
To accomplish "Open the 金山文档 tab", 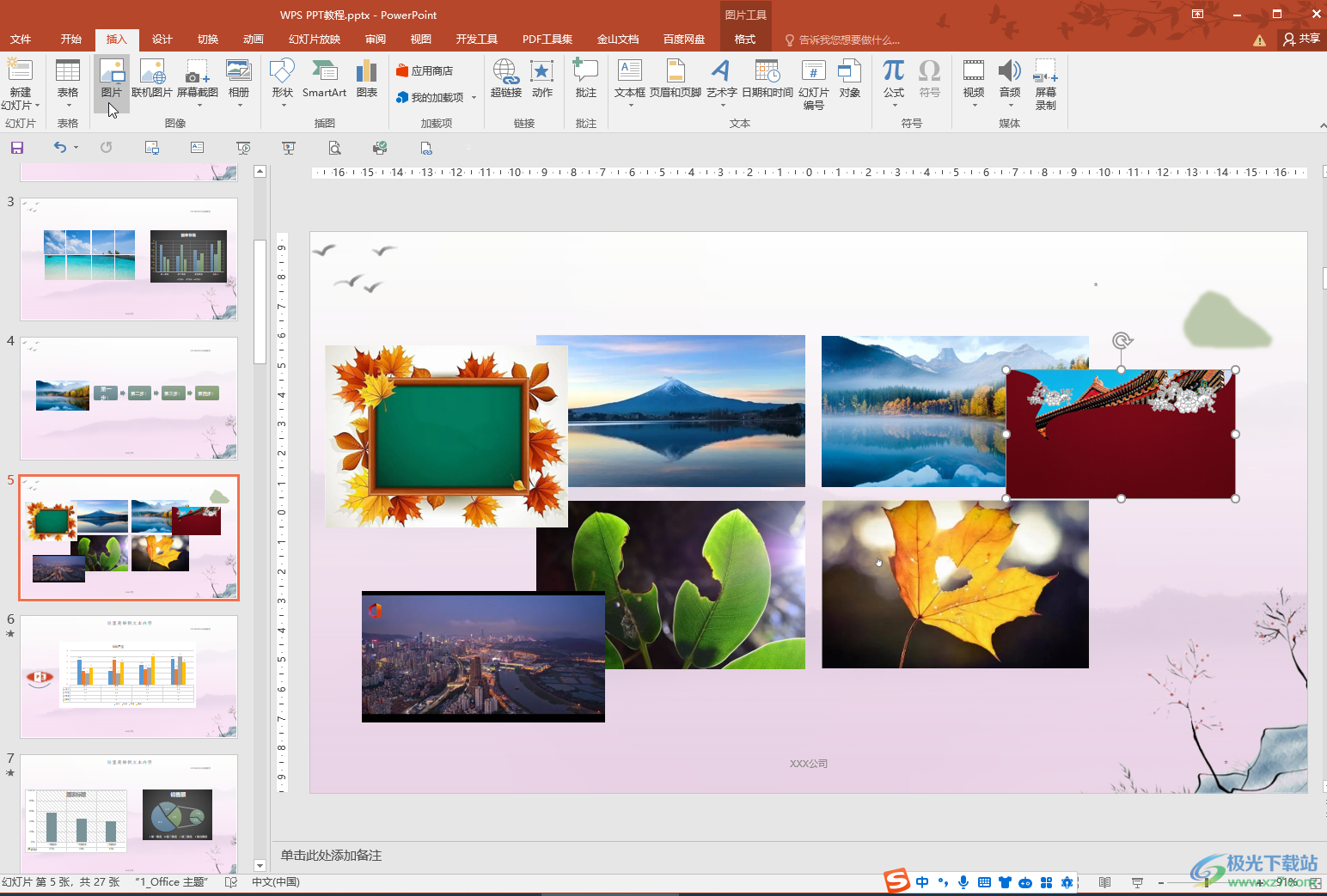I will click(618, 40).
